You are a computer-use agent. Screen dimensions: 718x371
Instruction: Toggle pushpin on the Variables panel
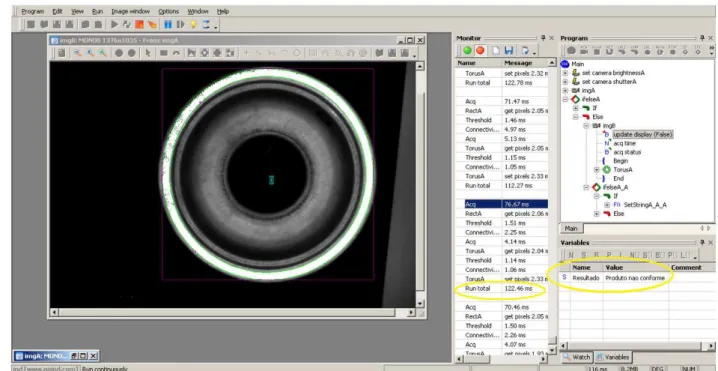(x=702, y=242)
